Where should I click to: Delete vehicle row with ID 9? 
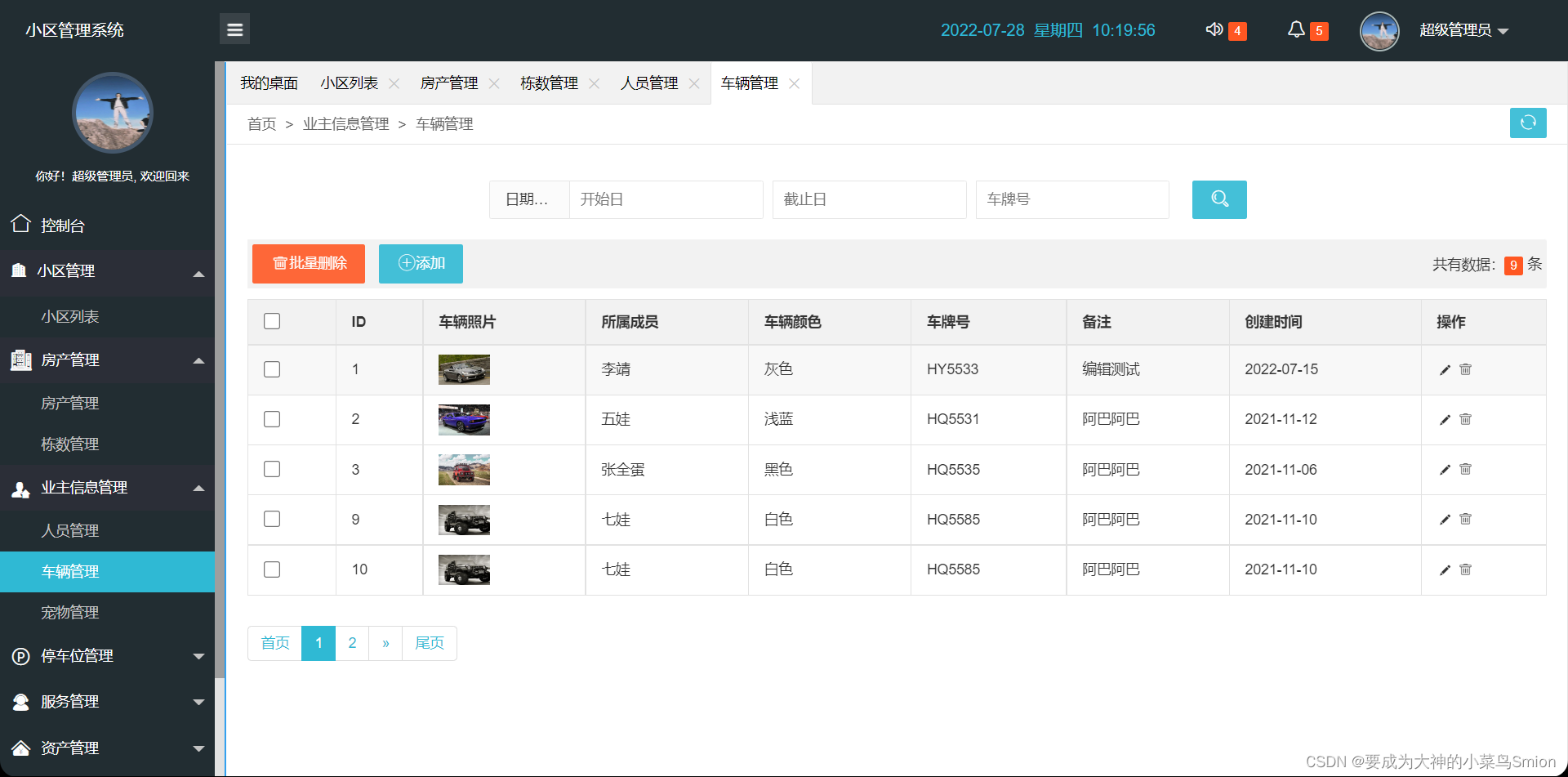click(x=1466, y=519)
